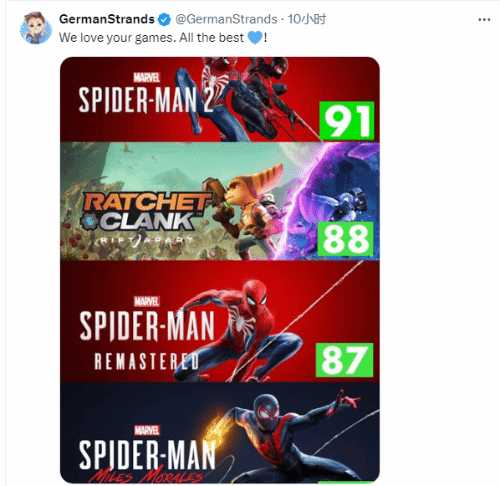Screen dimensions: 500x486
Task: Click the Marvel logo above Miles Morales title
Action: 147,430
